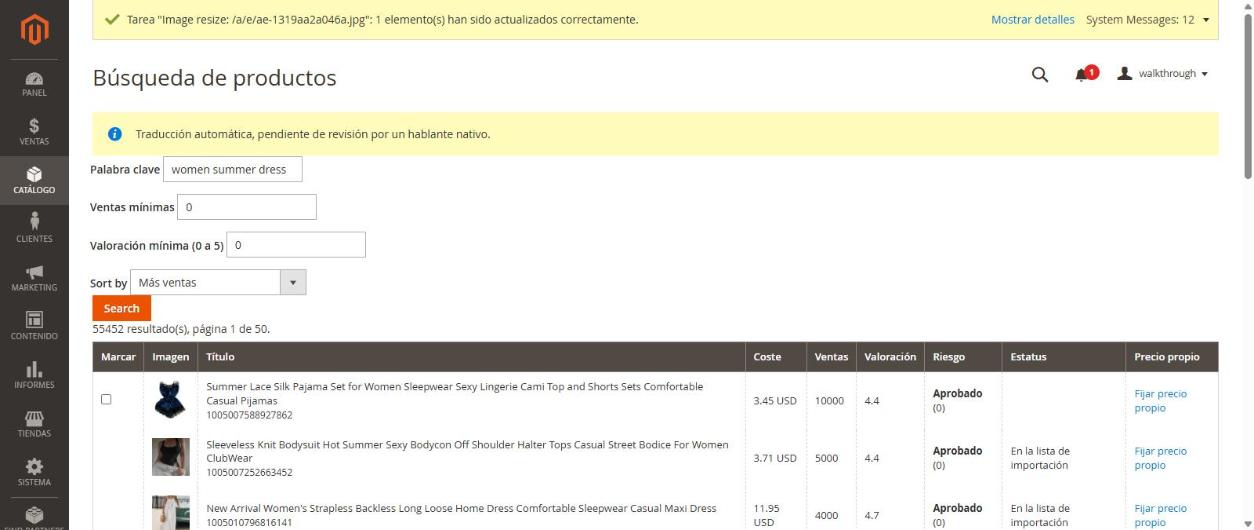Focus the Palabra clave input field
The width and height of the screenshot is (1254, 530).
tap(233, 170)
